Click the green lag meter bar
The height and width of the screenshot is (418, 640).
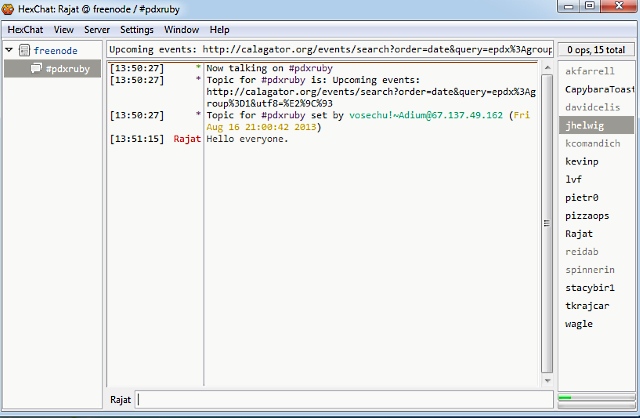coord(596,399)
